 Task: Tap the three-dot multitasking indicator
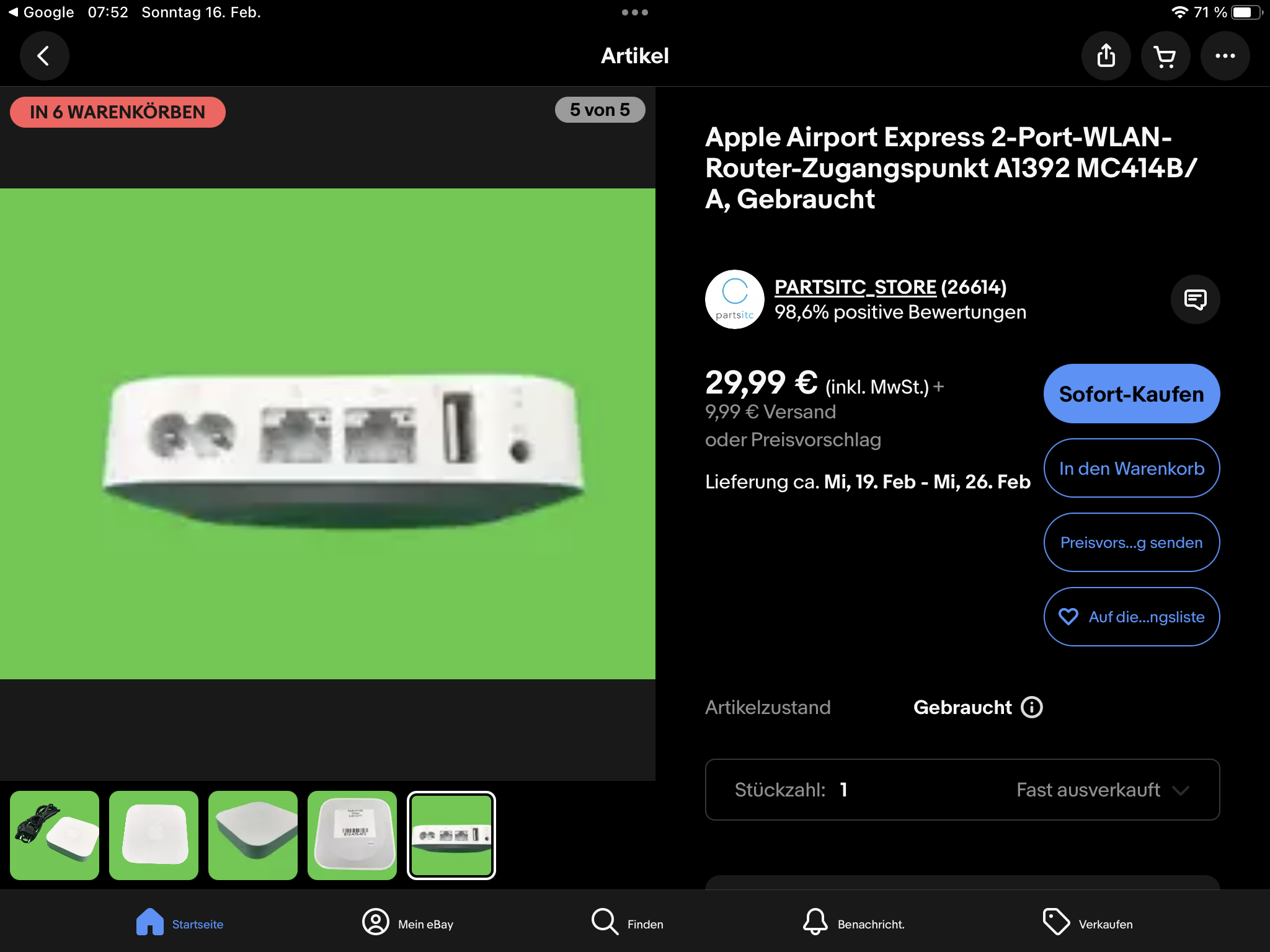tap(635, 12)
